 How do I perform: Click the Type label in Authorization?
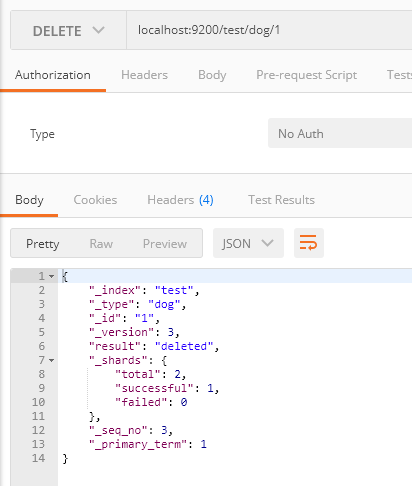(42, 134)
